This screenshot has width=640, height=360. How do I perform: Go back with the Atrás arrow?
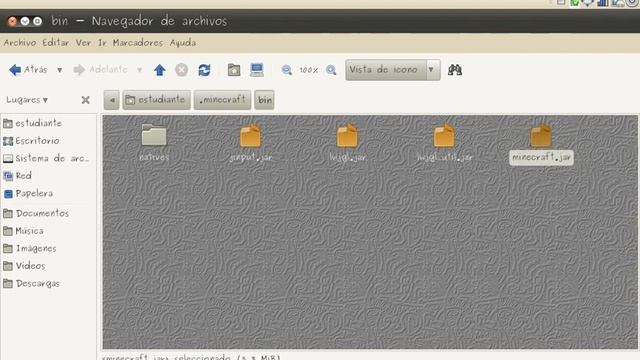tap(28, 70)
